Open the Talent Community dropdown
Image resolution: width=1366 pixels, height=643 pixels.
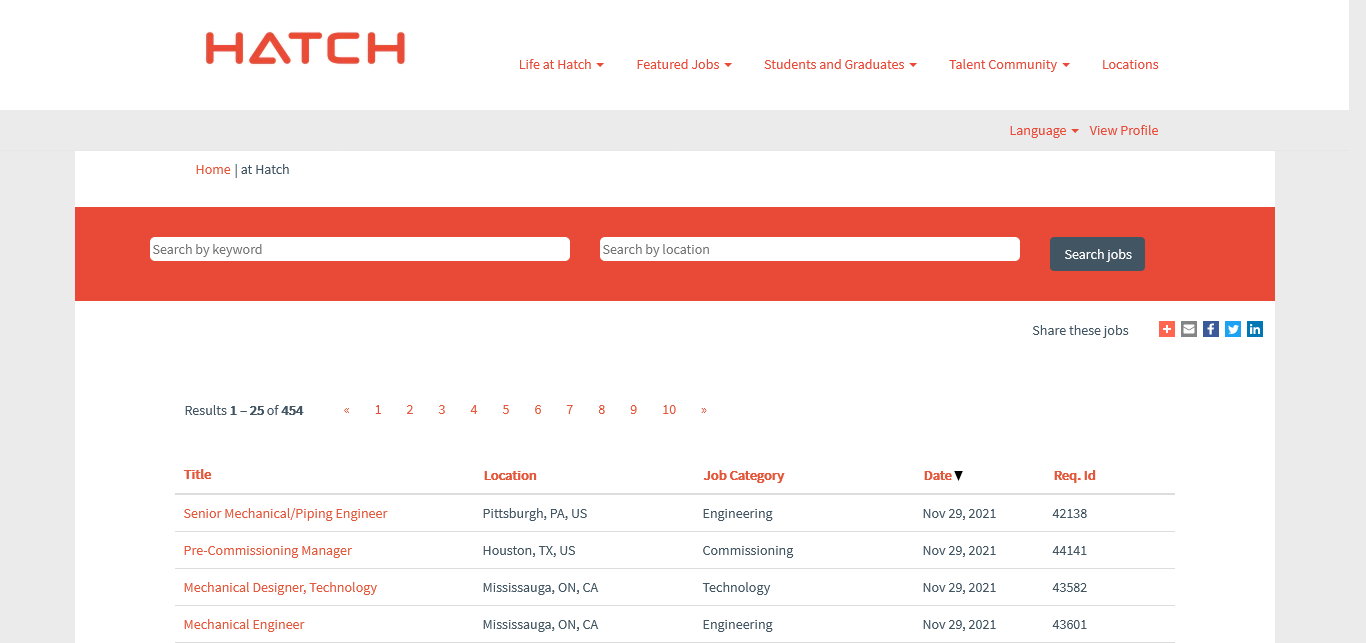(1009, 65)
